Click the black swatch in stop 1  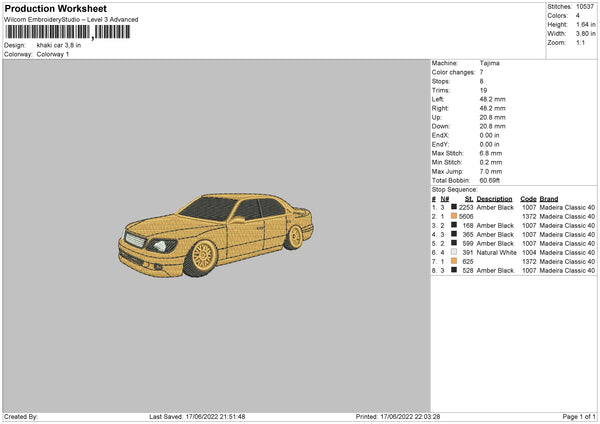454,207
